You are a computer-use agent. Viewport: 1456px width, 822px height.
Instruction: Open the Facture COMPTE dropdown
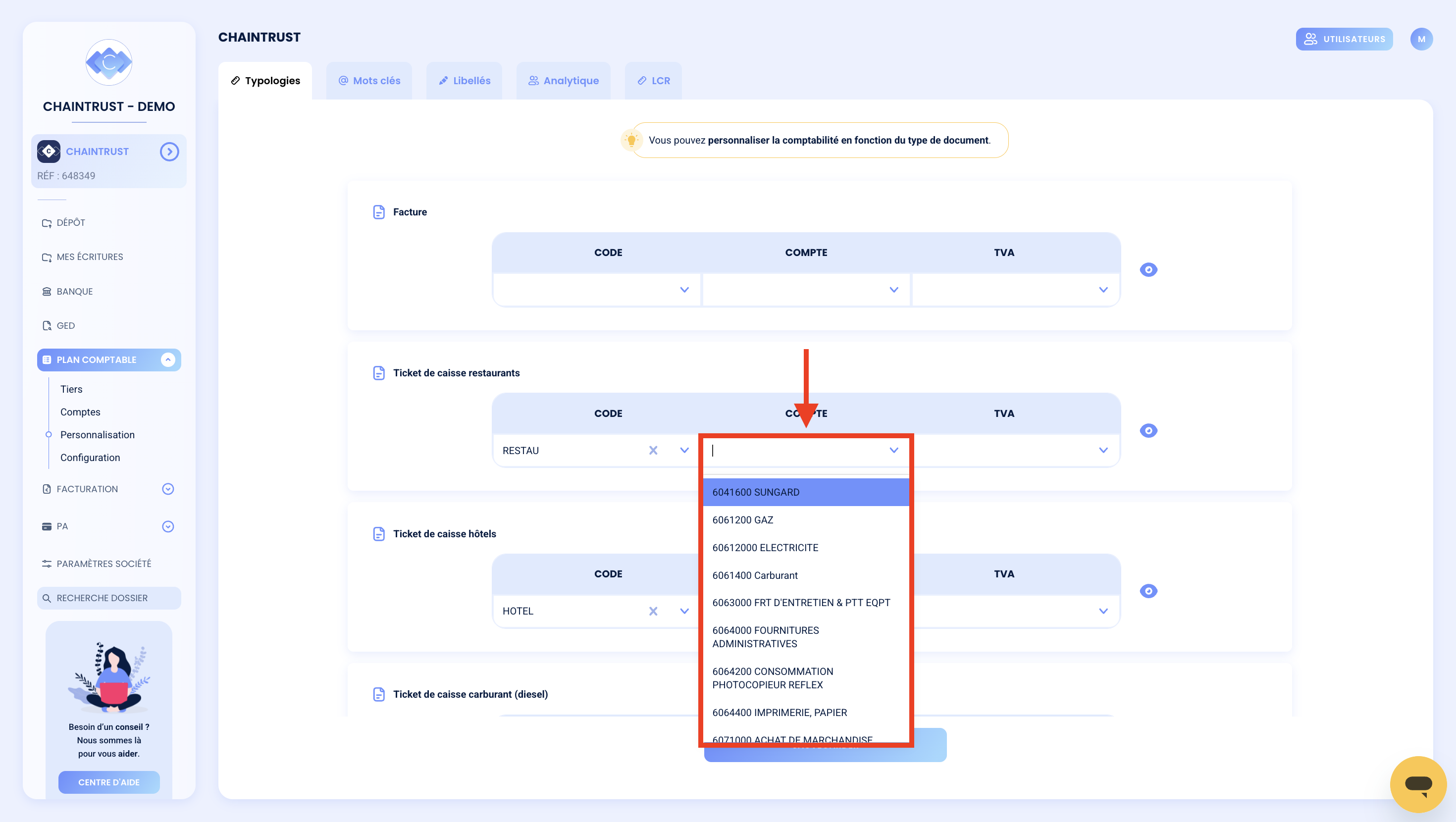coord(806,290)
